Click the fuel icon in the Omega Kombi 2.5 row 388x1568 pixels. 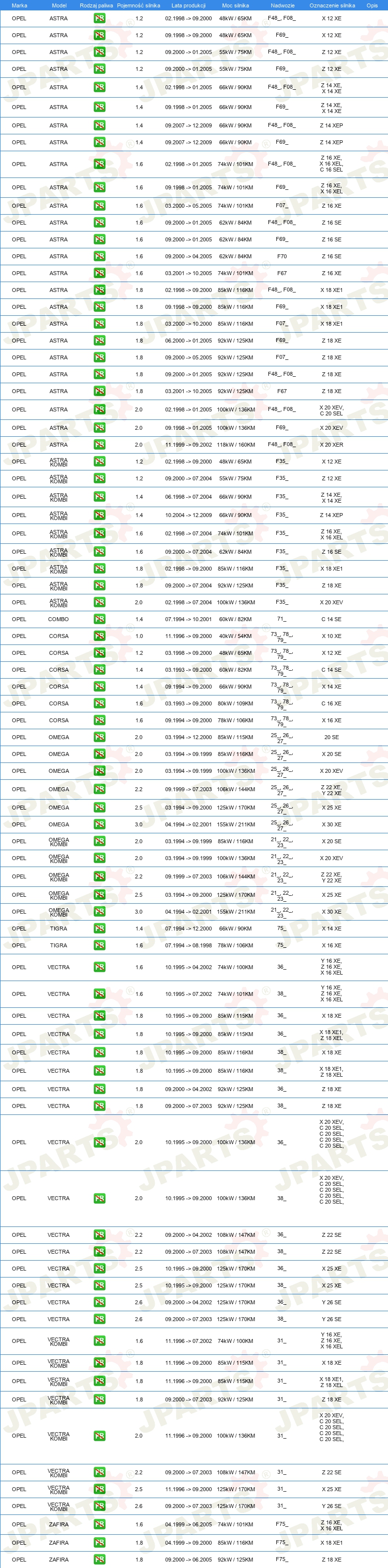click(x=99, y=895)
